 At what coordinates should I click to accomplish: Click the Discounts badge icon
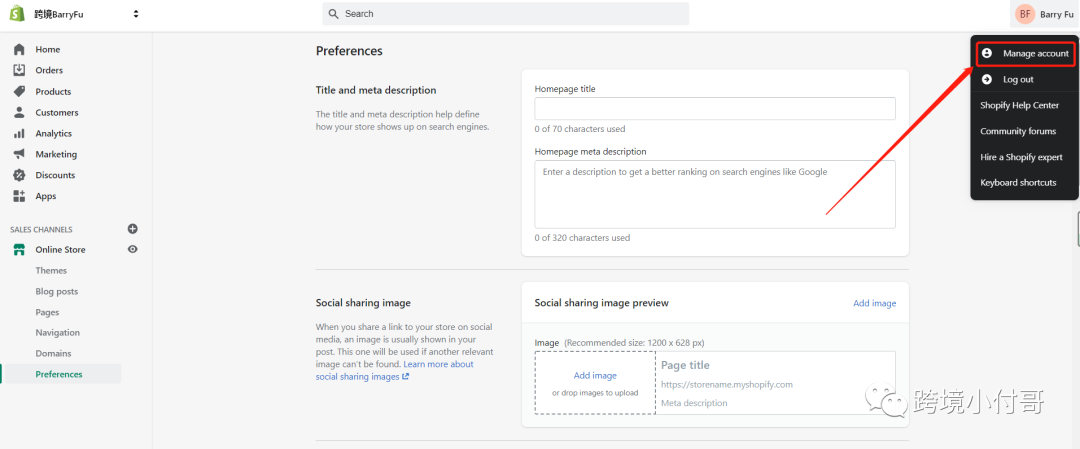tap(19, 175)
